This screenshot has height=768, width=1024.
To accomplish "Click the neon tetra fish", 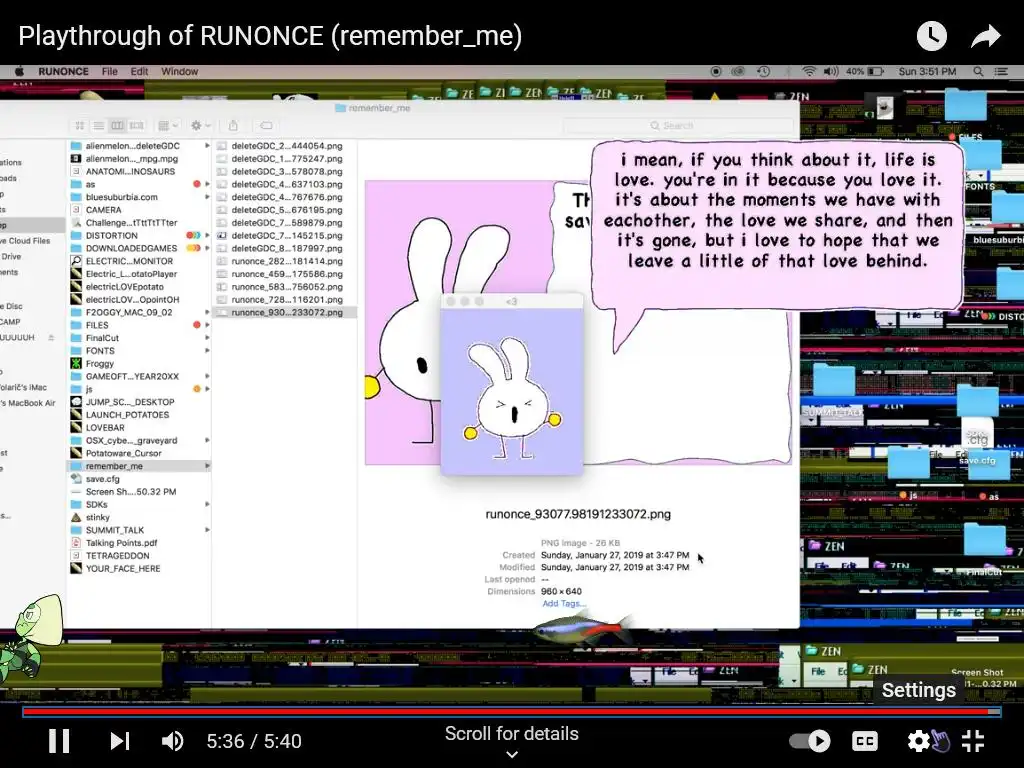I will point(581,629).
